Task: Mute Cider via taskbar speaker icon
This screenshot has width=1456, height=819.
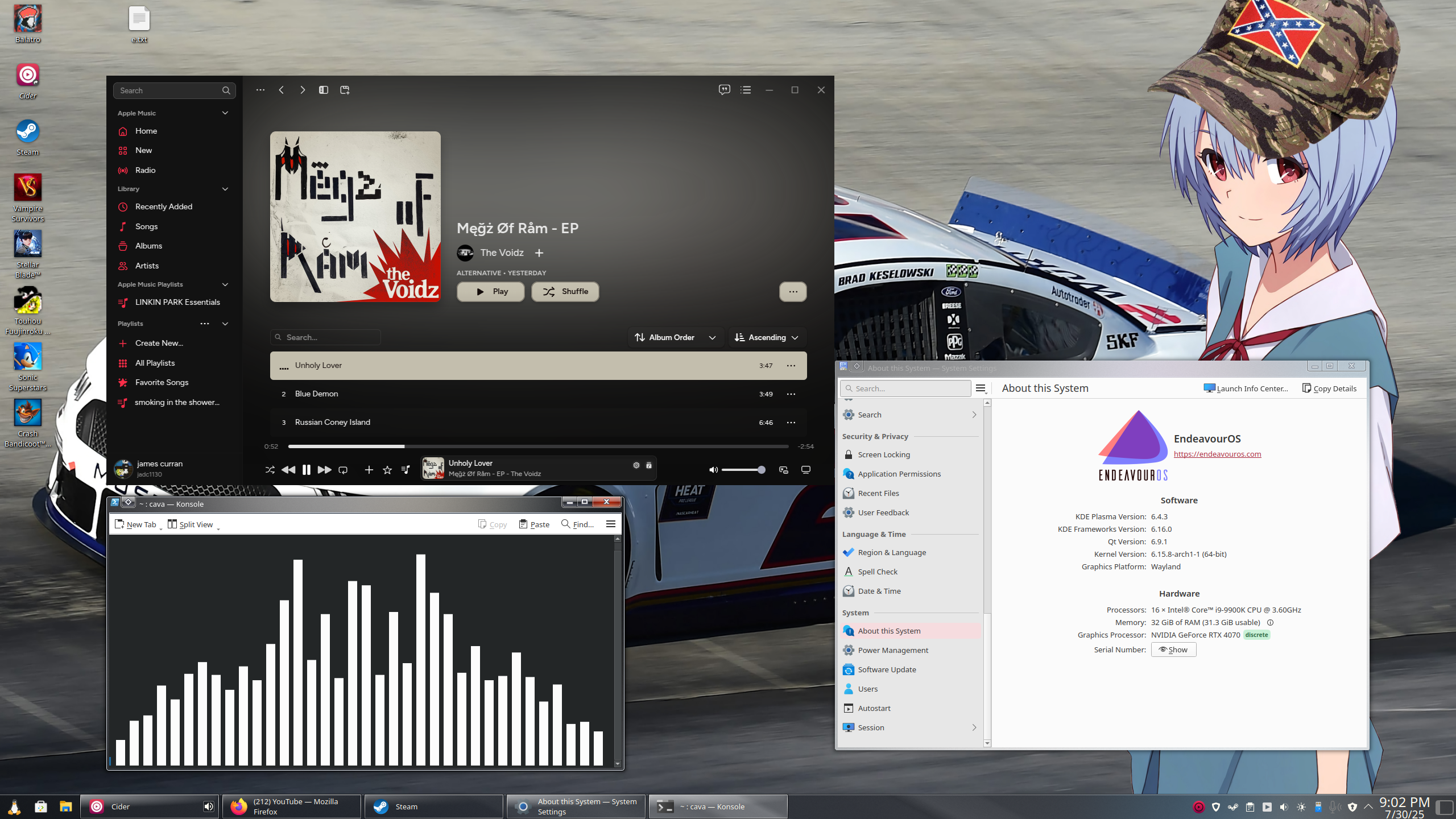Action: tap(209, 806)
